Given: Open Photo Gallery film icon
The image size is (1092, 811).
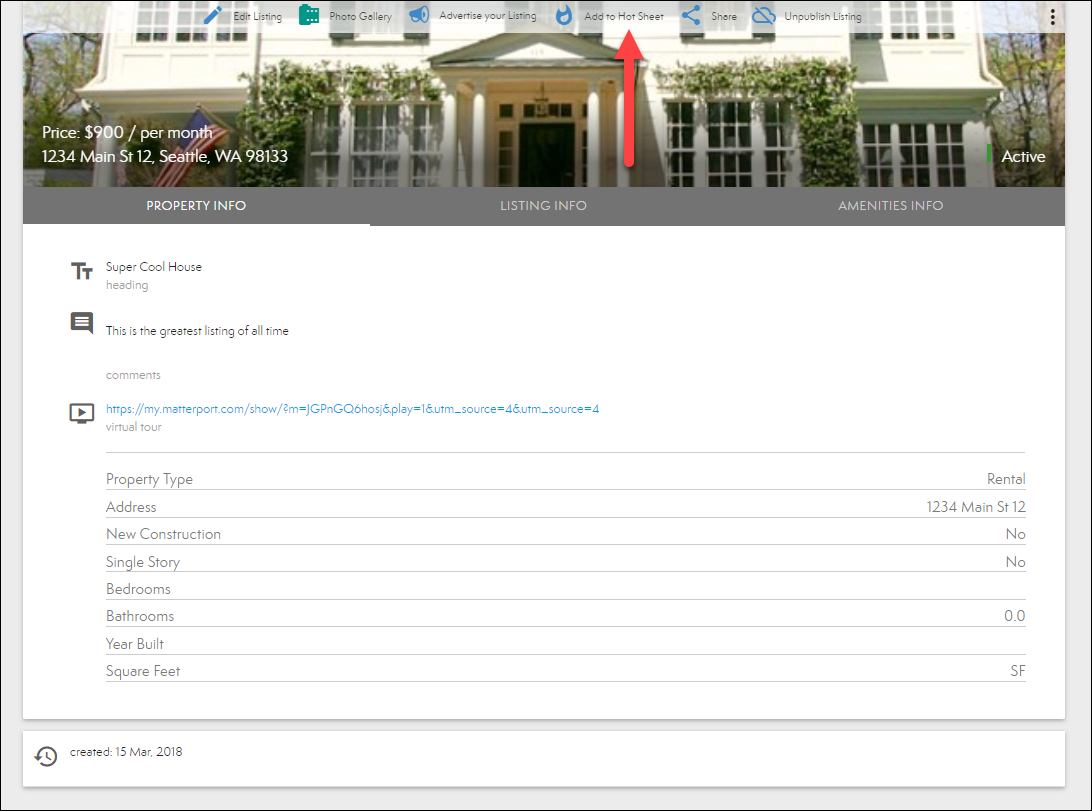Looking at the screenshot, I should pos(309,16).
